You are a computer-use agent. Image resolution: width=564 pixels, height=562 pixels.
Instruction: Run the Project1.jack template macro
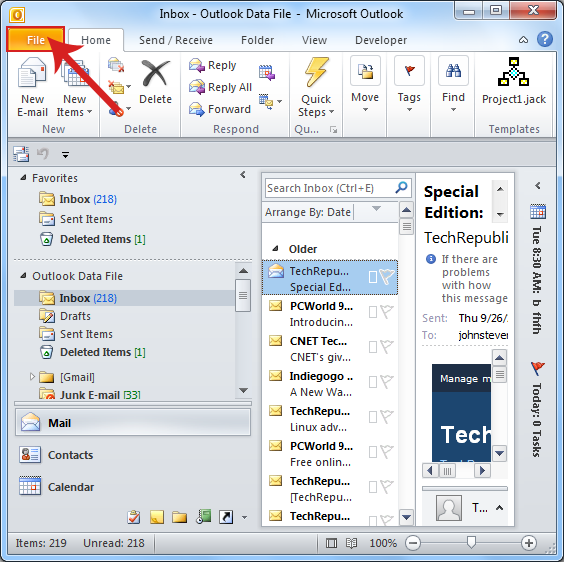tap(514, 81)
